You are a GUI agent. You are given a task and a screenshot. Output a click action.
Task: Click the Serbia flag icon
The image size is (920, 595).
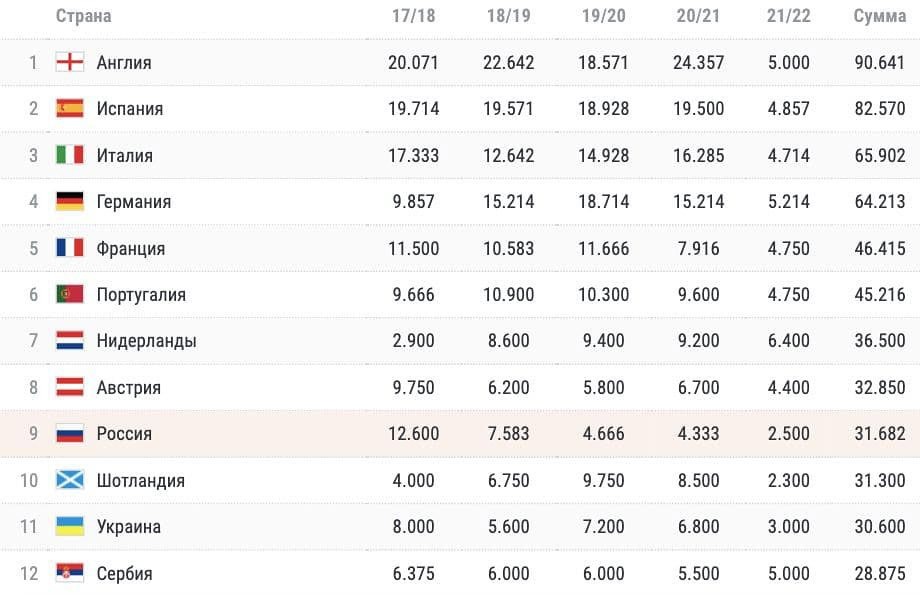(x=70, y=572)
